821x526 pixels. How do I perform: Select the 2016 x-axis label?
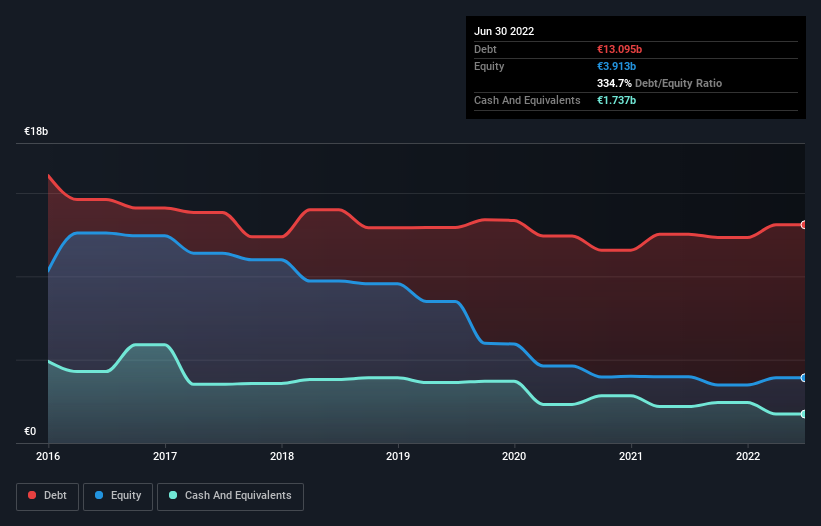tap(48, 456)
